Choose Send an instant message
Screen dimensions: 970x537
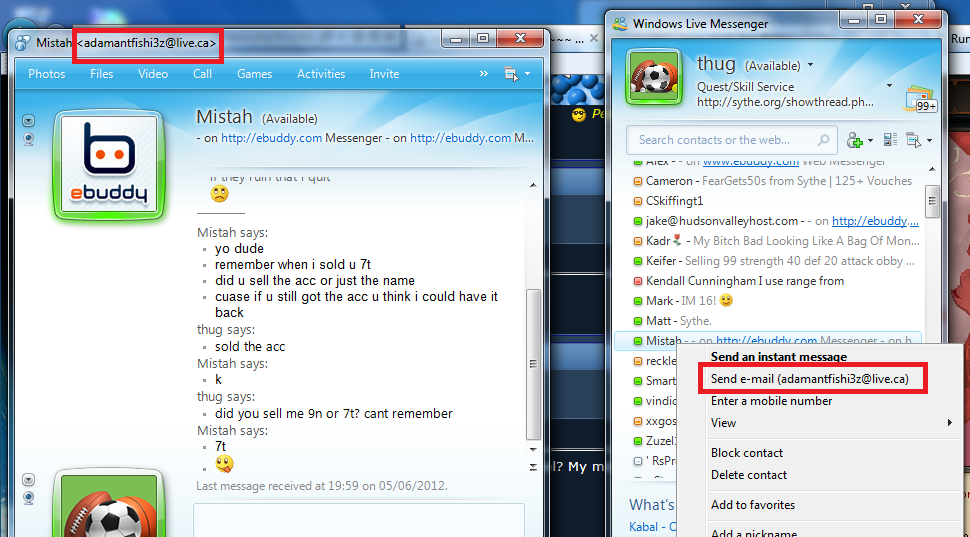tap(779, 356)
